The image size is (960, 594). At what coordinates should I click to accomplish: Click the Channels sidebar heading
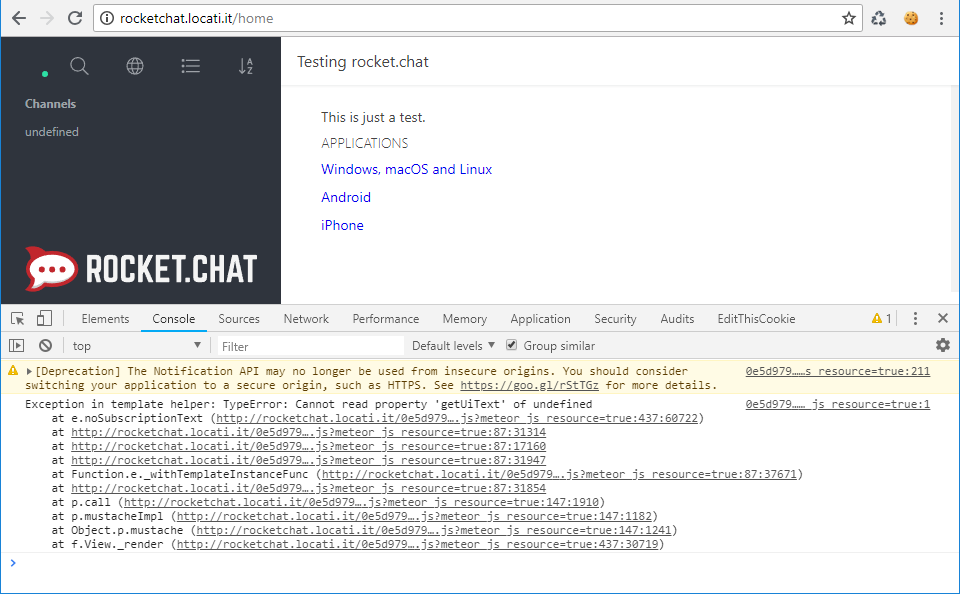50,104
